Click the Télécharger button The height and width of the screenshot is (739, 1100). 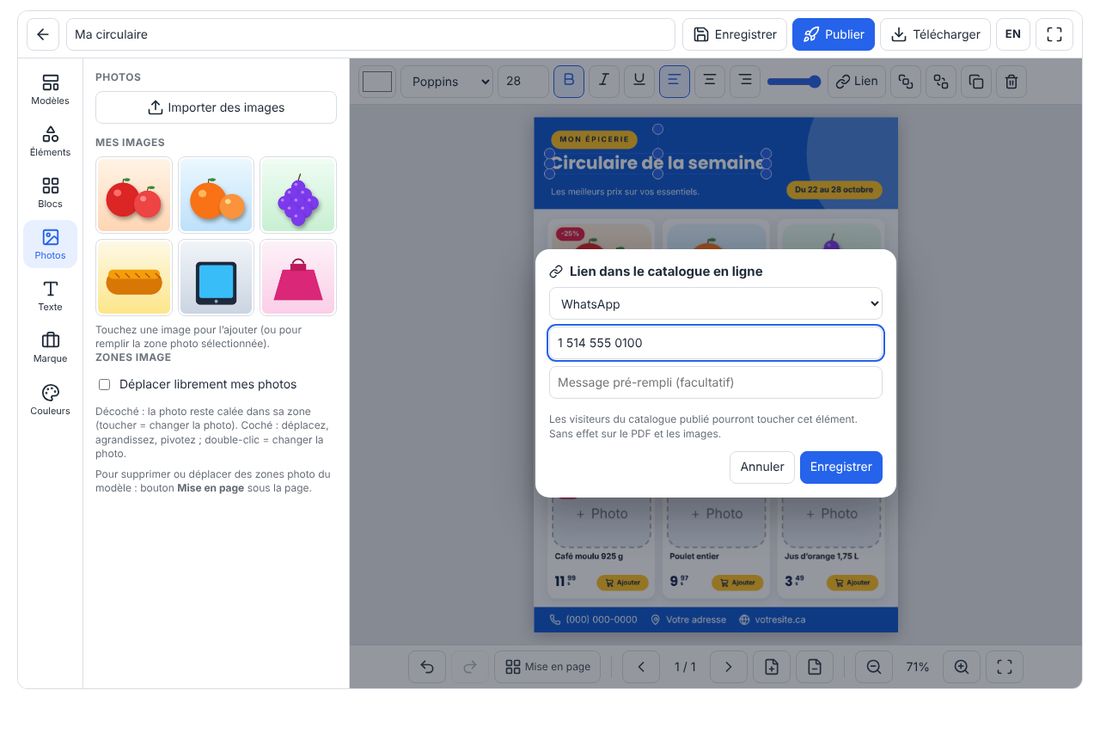tap(935, 34)
